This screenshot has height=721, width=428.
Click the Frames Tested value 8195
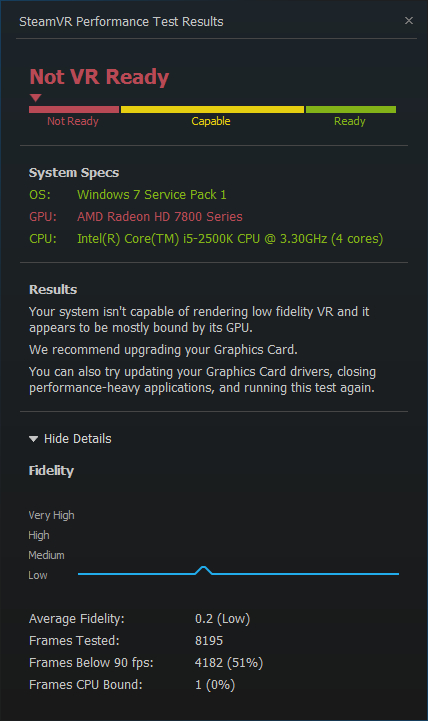tap(209, 641)
